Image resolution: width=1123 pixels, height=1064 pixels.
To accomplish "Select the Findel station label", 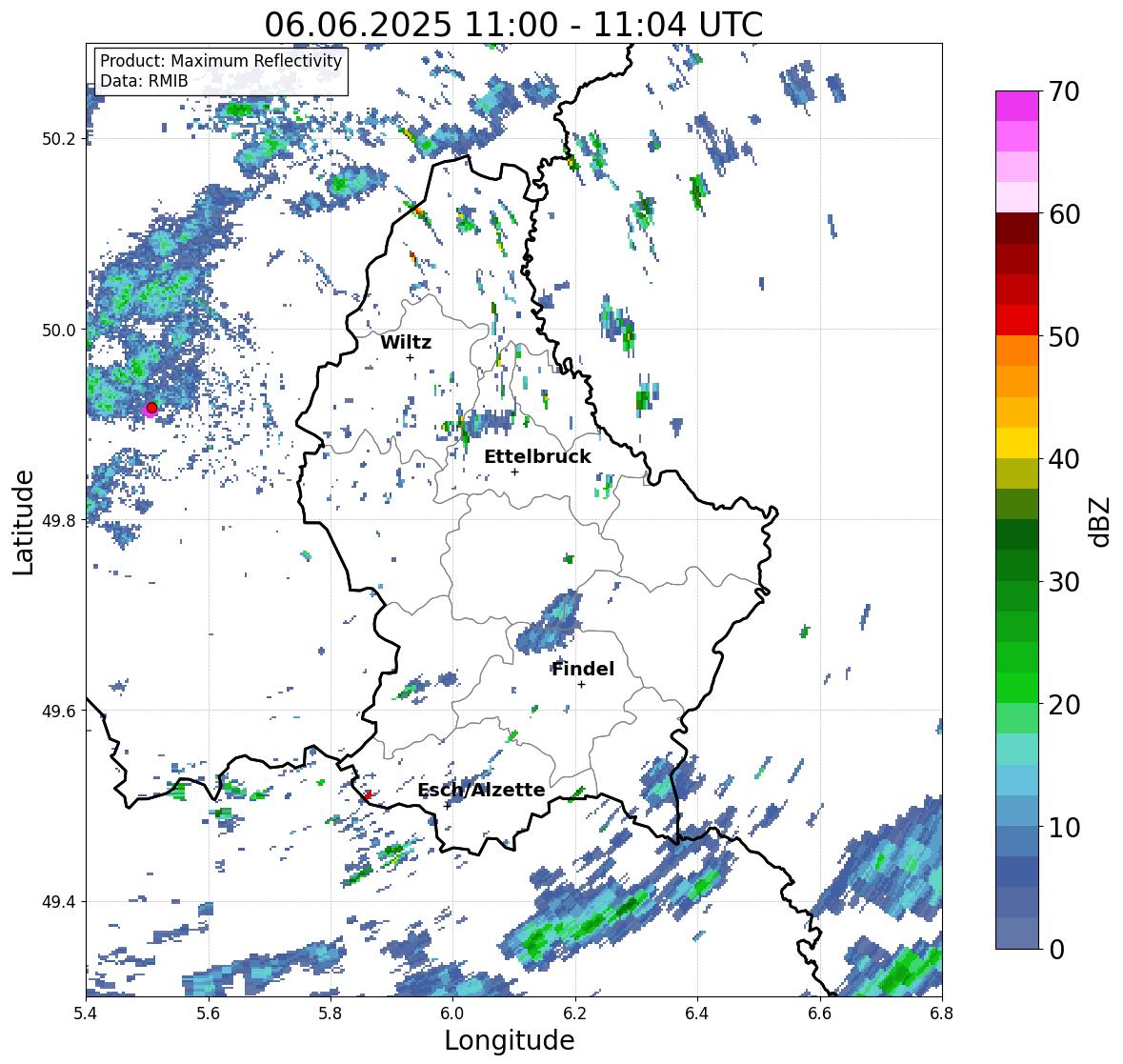I will tap(583, 669).
